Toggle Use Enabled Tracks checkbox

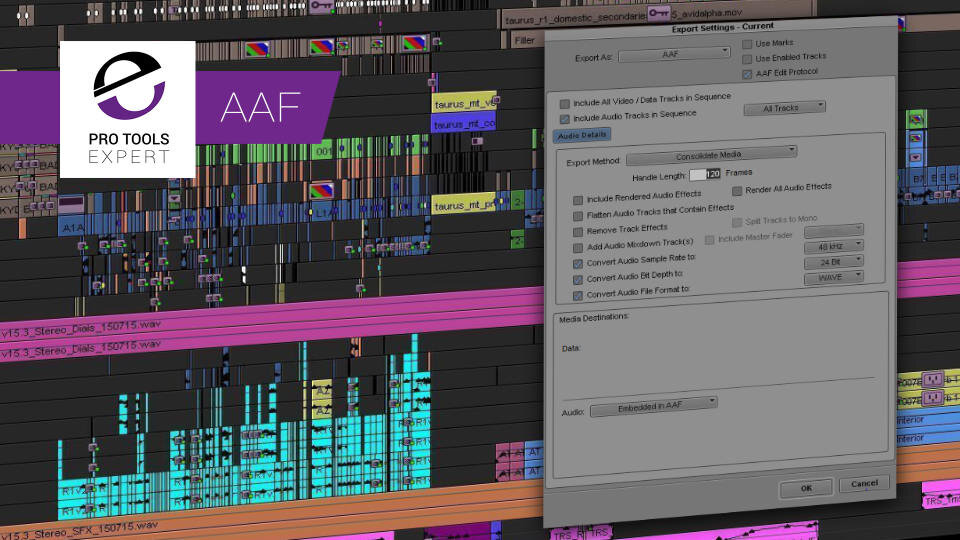[x=747, y=59]
